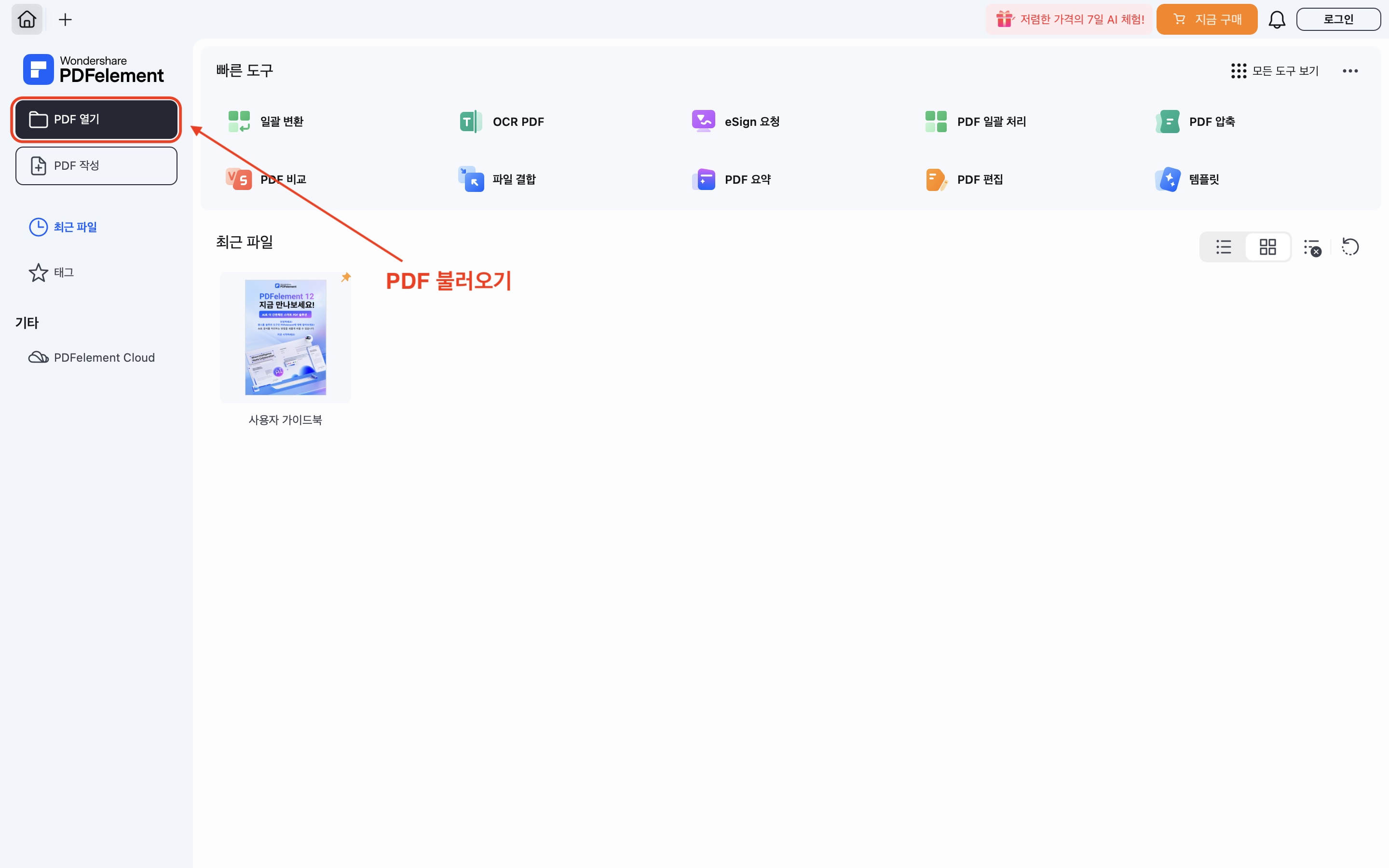Open the 템플릿 templates tool
1389x868 pixels.
pyautogui.click(x=1187, y=180)
